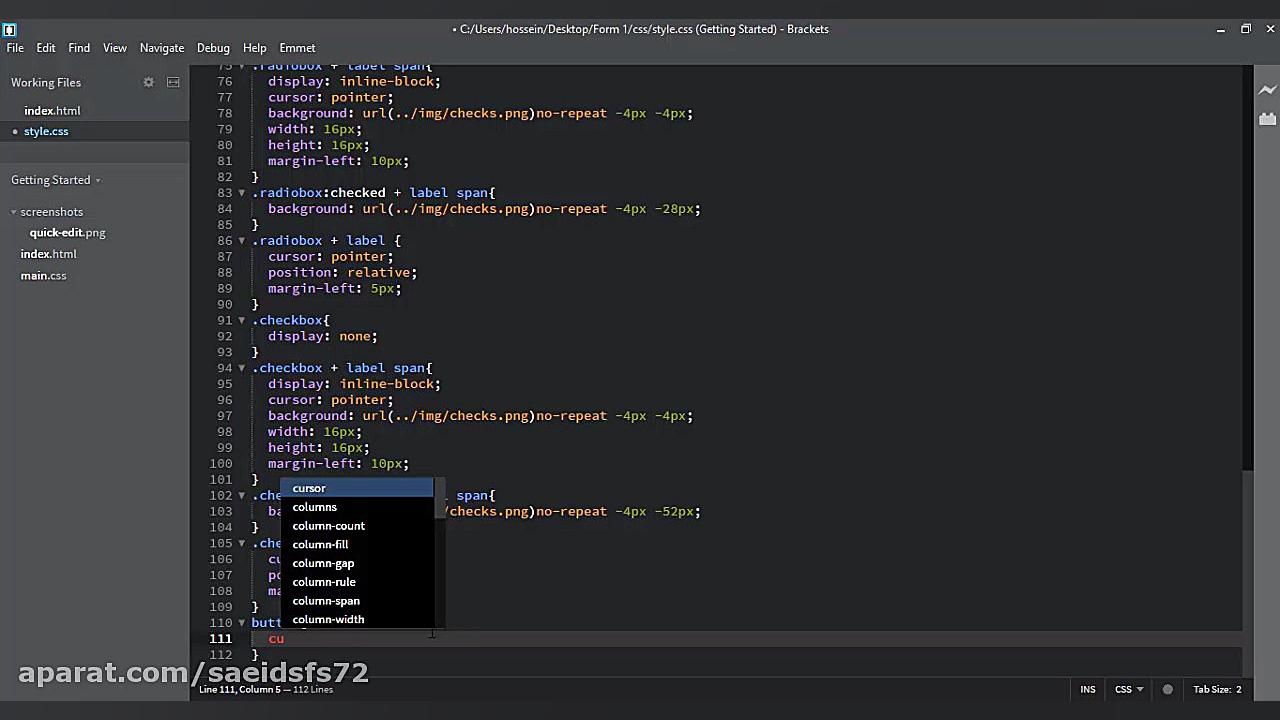
Task: Choose 'cursor' from the code hints
Action: 357,488
